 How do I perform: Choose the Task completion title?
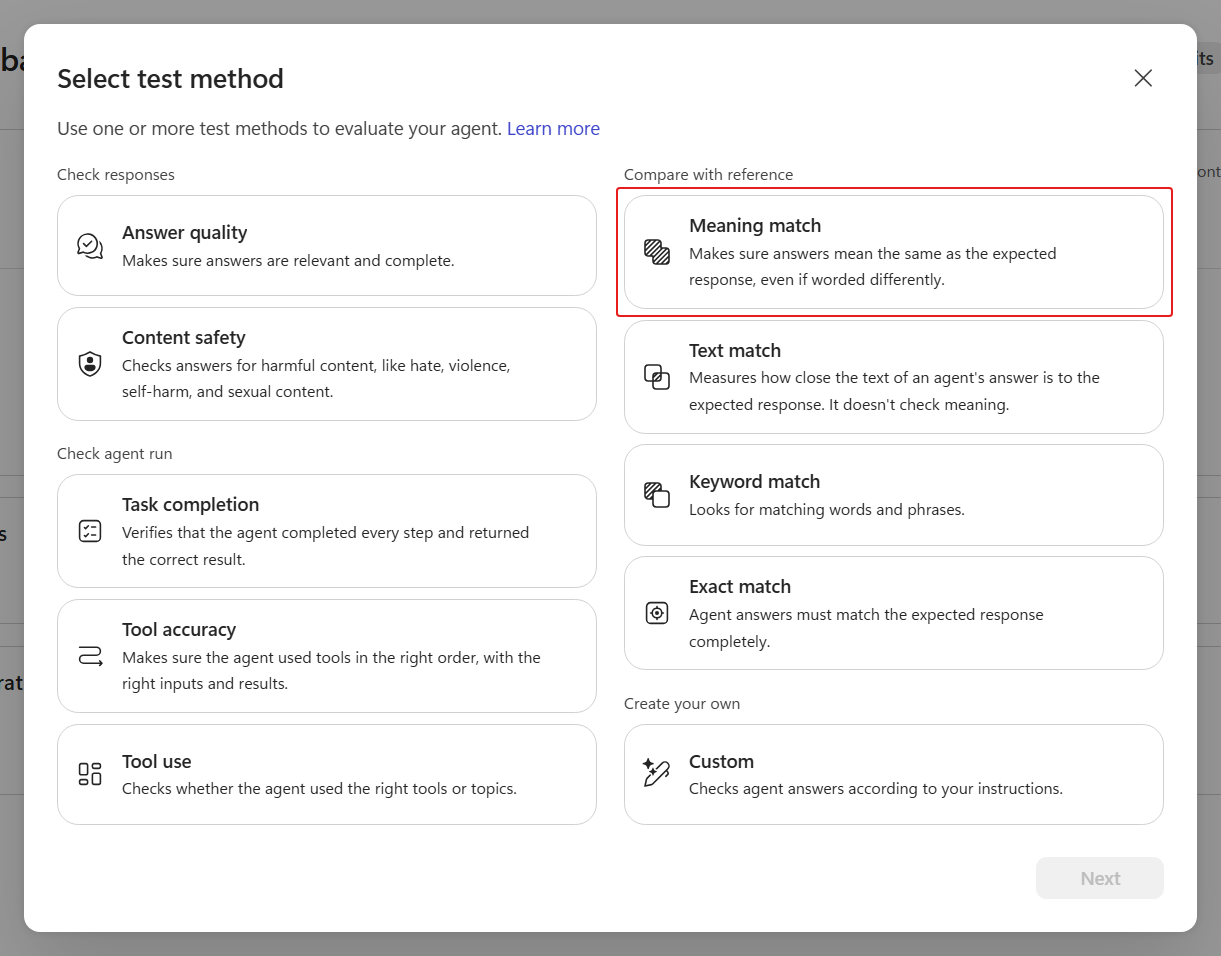tap(190, 505)
